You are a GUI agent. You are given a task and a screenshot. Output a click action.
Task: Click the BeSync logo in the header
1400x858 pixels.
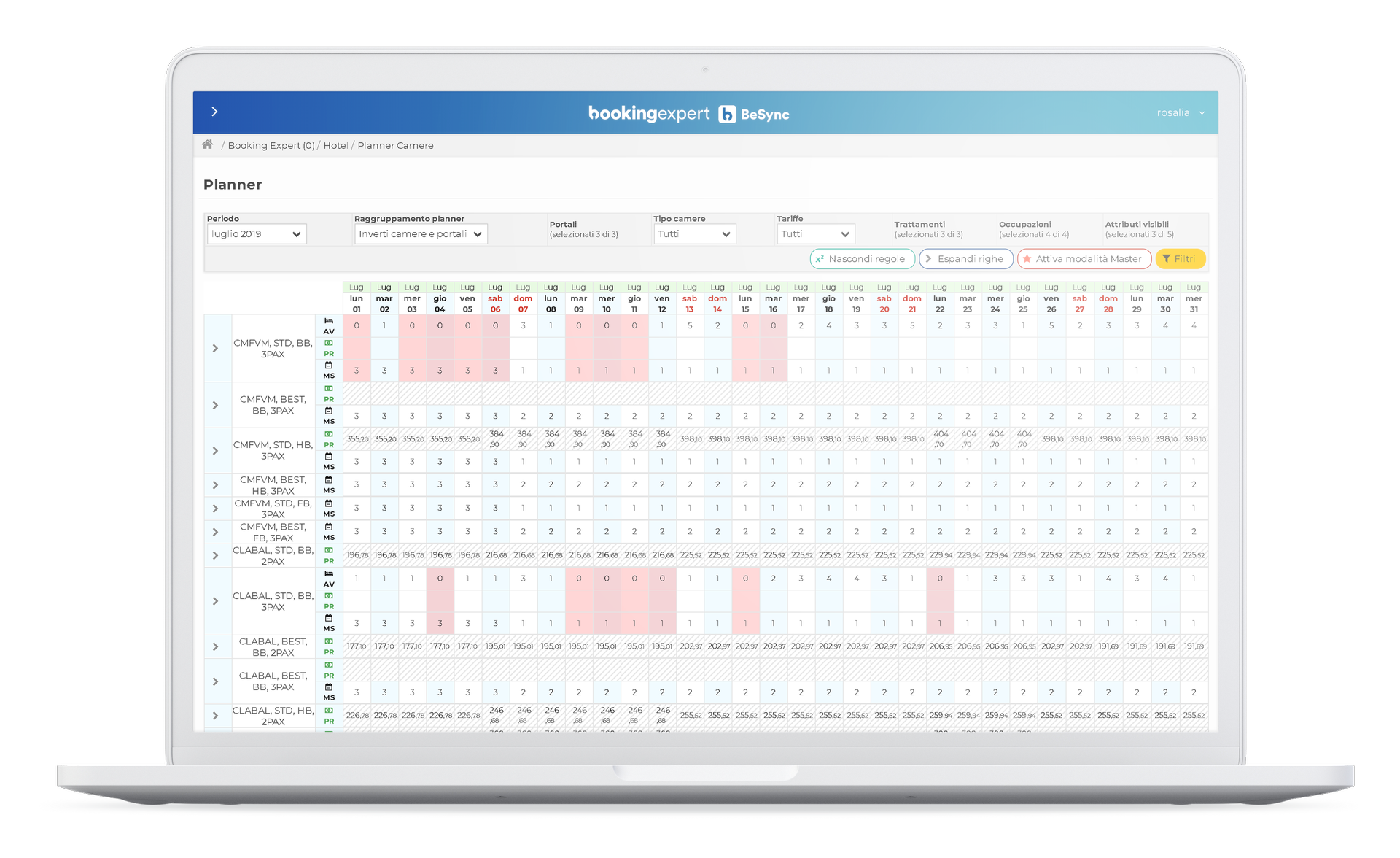click(754, 114)
